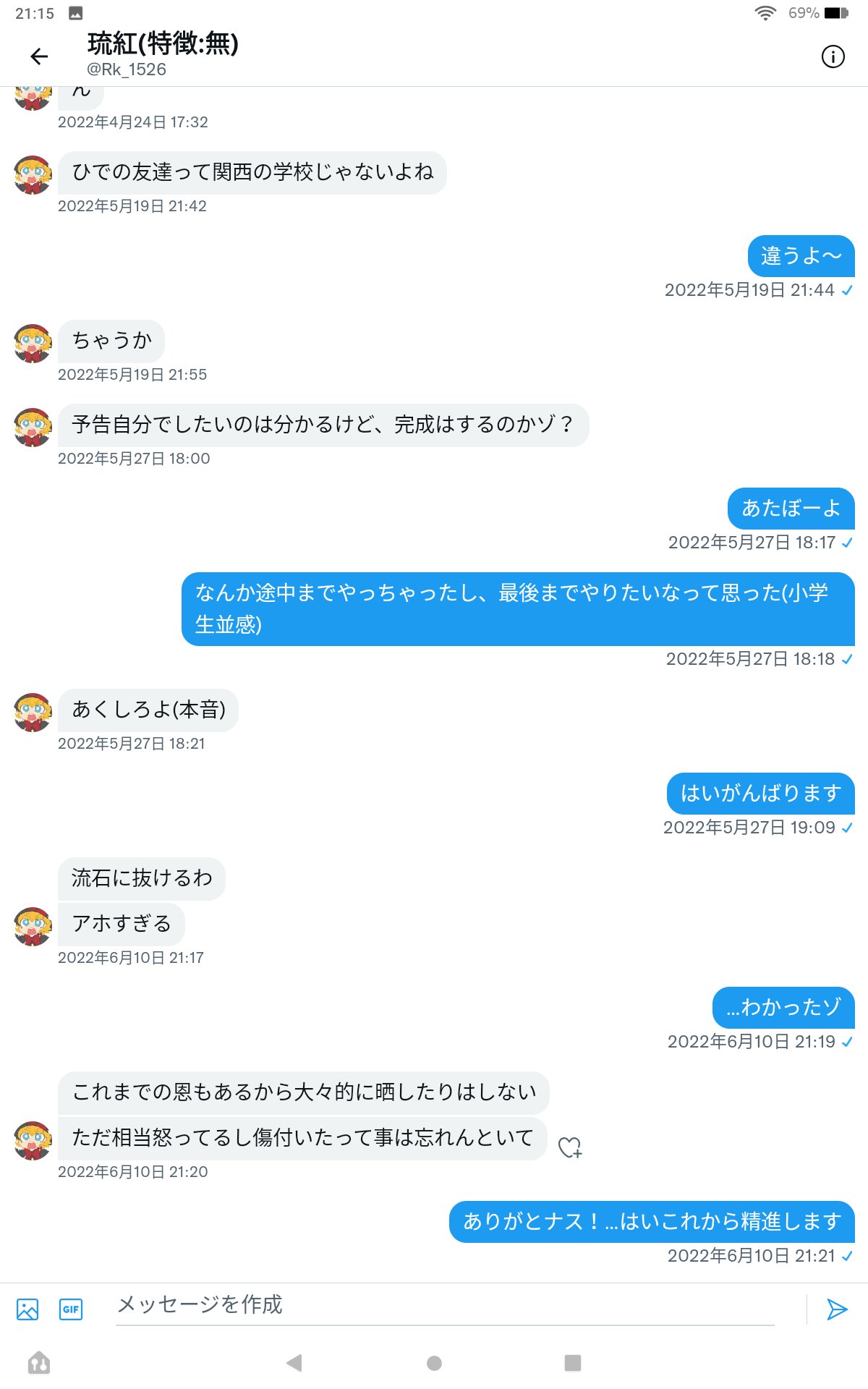Open profile via 琉紅(特徴:無) header name
The width and height of the screenshot is (868, 1389).
tap(163, 44)
